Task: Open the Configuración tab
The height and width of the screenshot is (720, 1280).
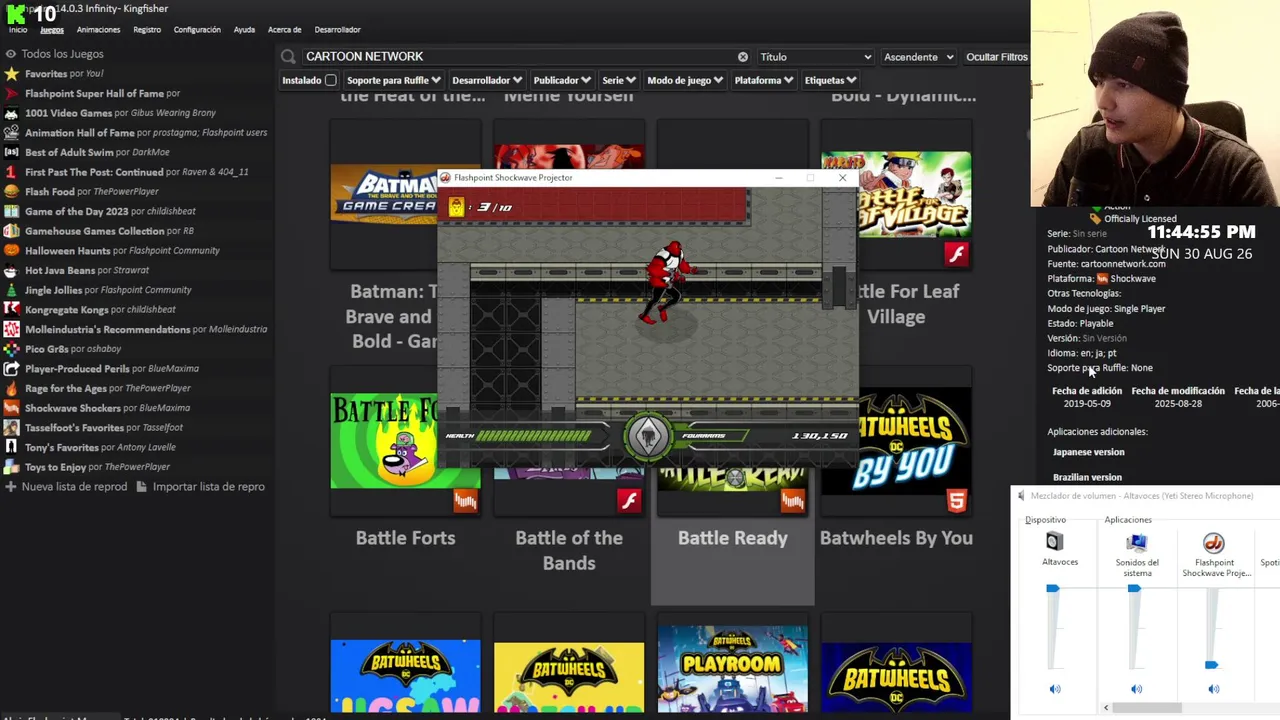Action: tap(197, 30)
